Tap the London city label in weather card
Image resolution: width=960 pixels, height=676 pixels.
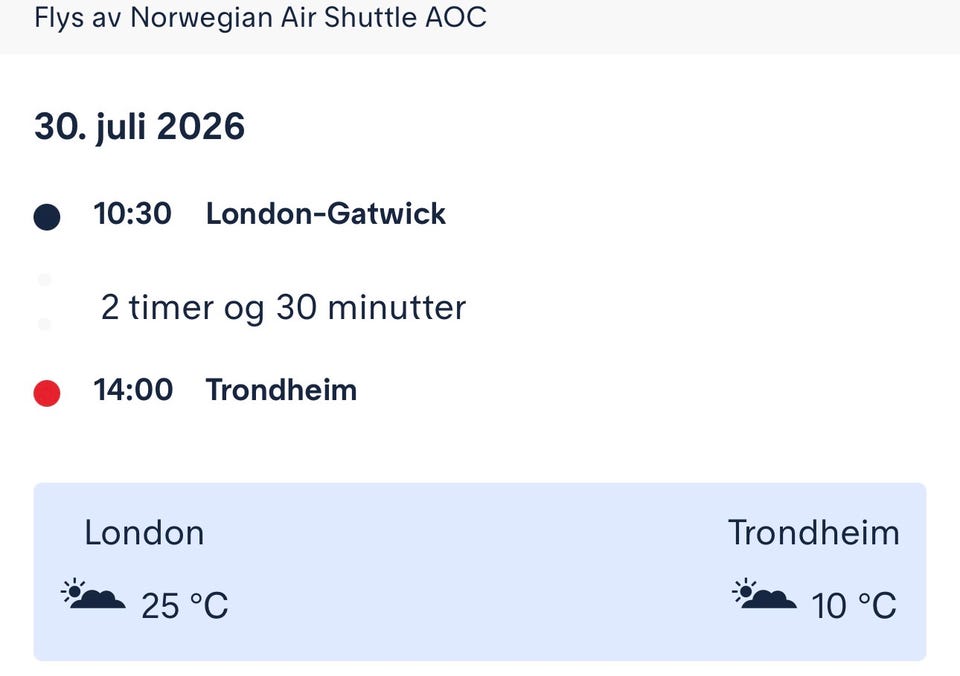[144, 533]
